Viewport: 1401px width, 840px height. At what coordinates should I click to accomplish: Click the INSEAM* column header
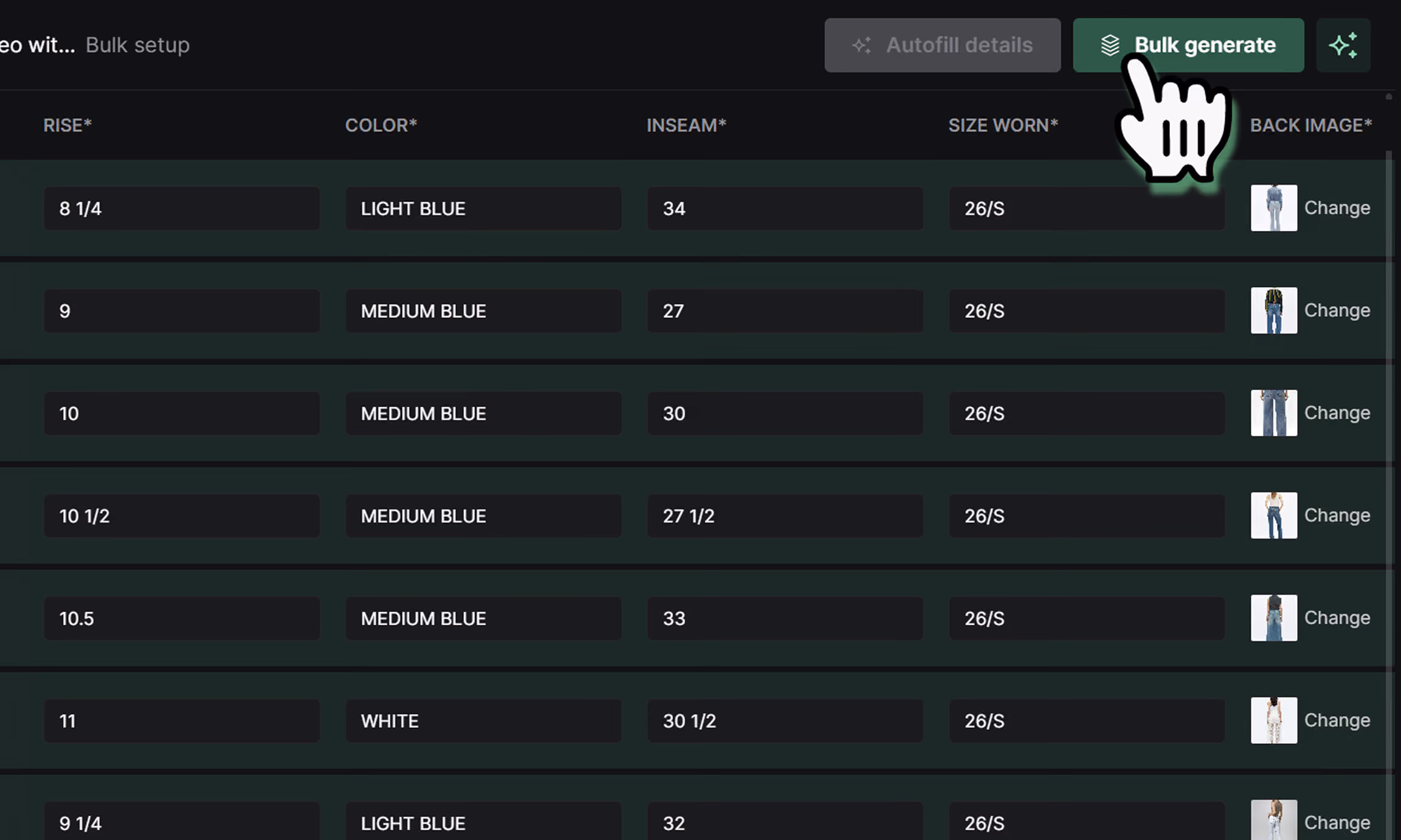[x=687, y=125]
